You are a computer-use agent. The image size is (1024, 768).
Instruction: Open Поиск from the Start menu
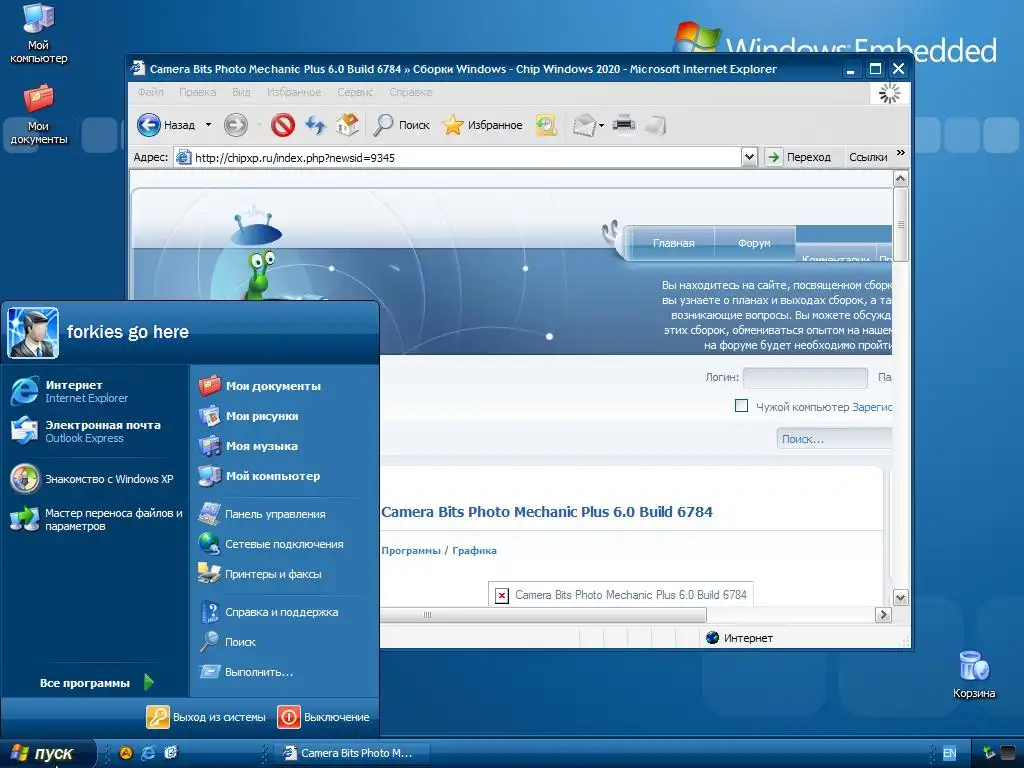[227, 642]
